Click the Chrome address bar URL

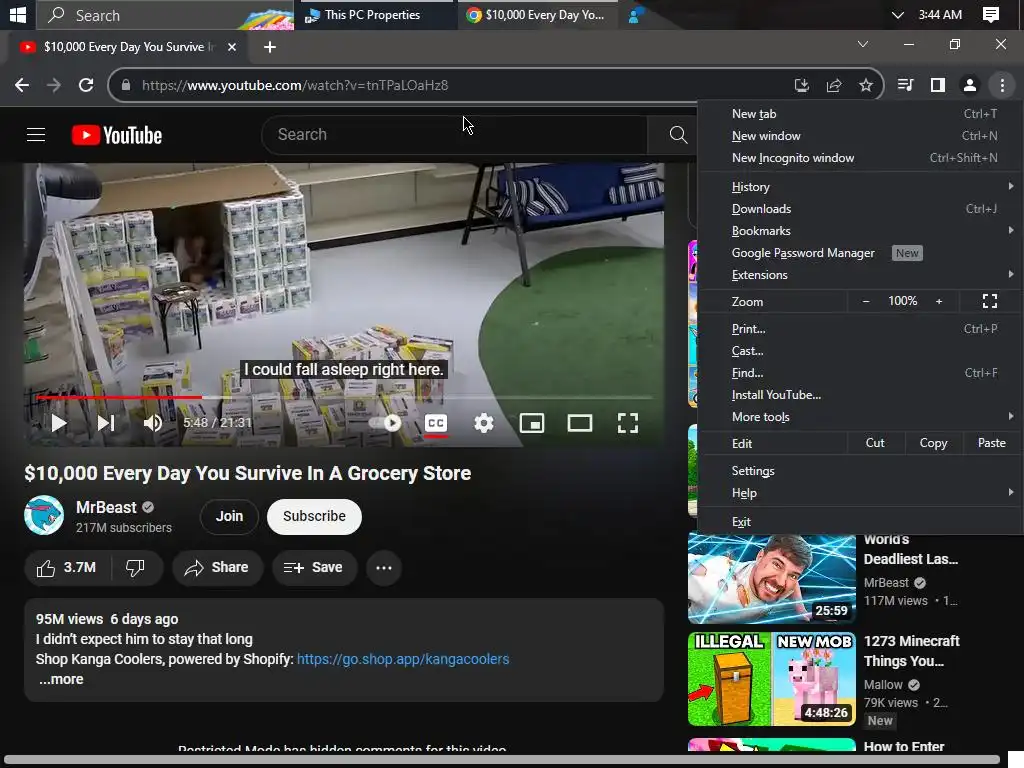coord(295,85)
